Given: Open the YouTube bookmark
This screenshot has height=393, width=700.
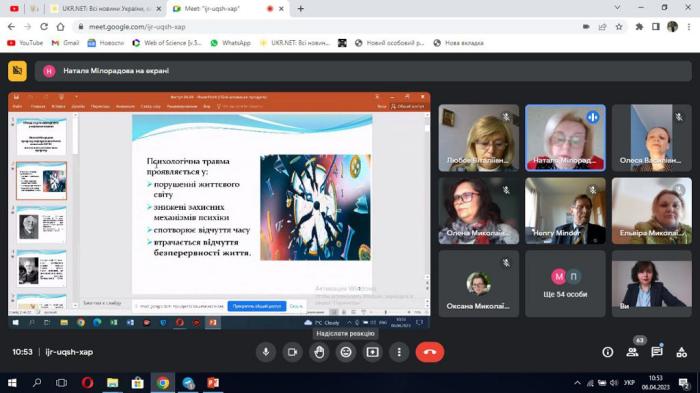Looking at the screenshot, I should (x=25, y=43).
